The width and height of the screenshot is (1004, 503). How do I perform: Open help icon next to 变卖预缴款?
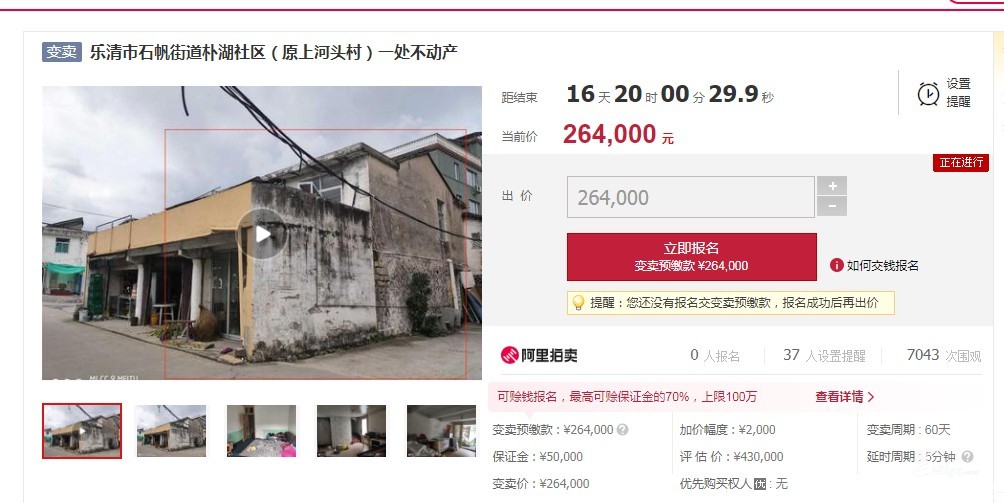(x=622, y=430)
